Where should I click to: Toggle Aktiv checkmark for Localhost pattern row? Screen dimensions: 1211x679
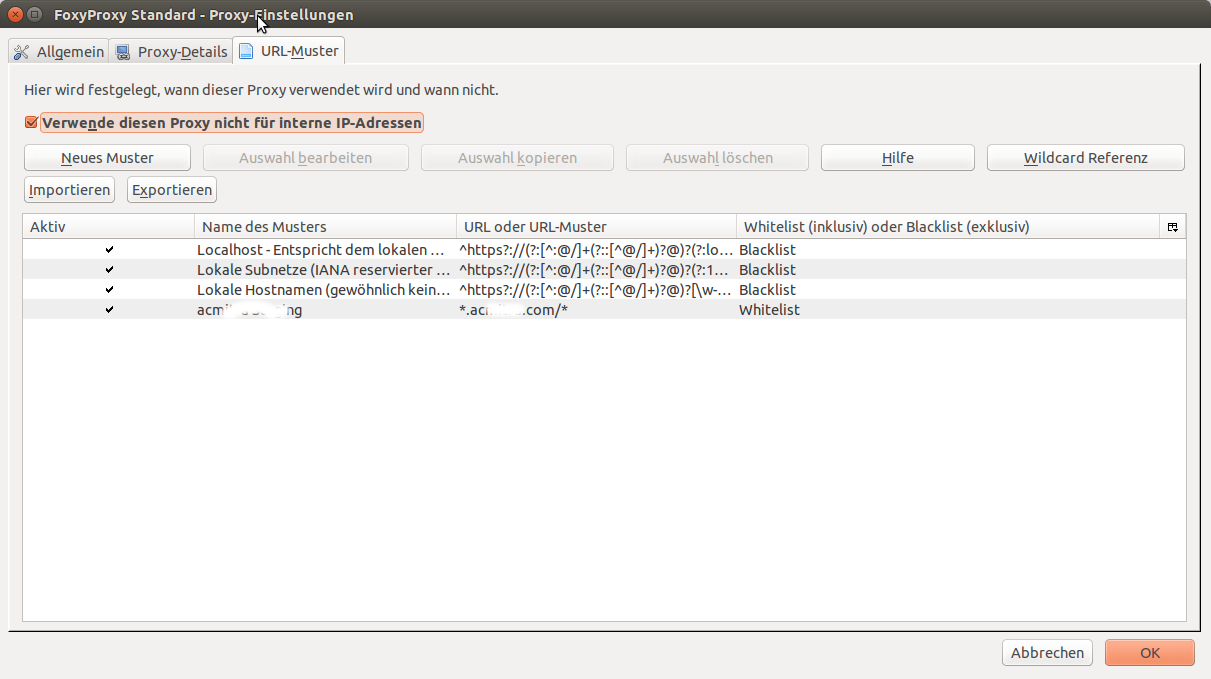109,250
